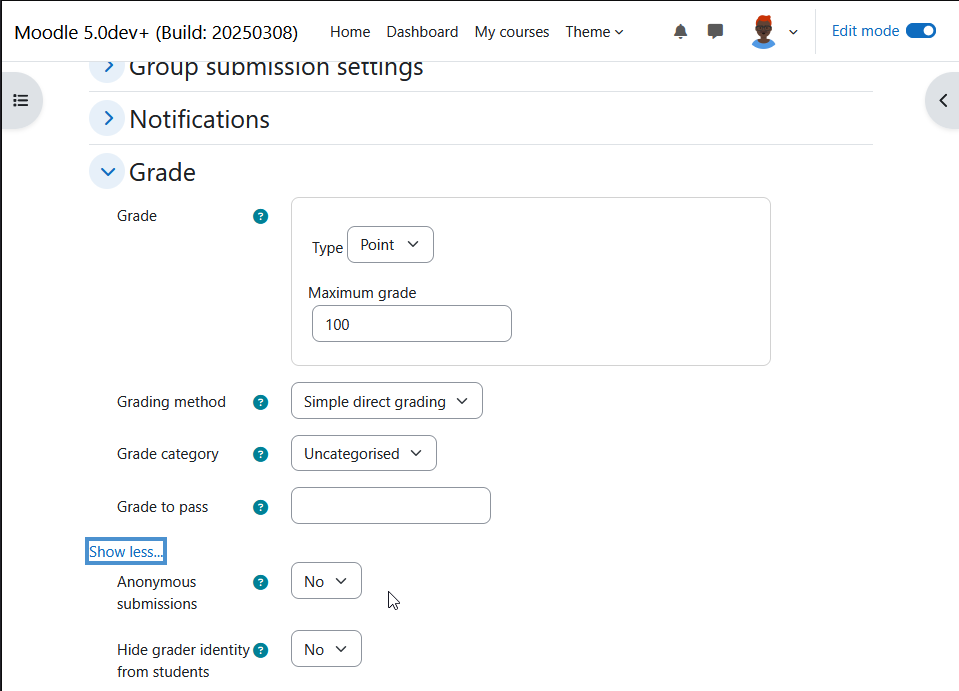
Task: Open the Theme menu
Action: (594, 32)
